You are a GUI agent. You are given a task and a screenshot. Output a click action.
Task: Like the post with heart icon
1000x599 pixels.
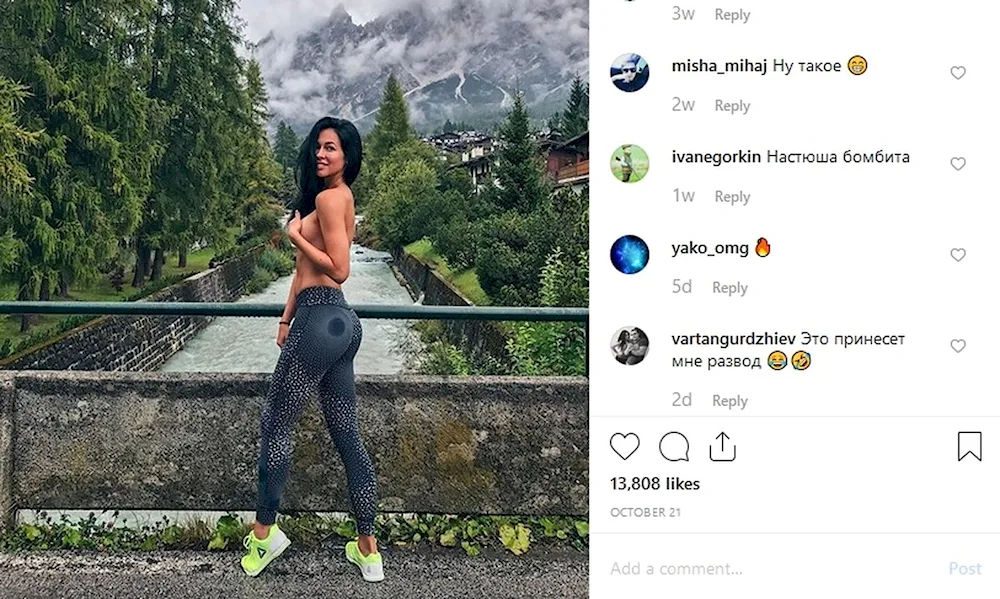coord(624,446)
